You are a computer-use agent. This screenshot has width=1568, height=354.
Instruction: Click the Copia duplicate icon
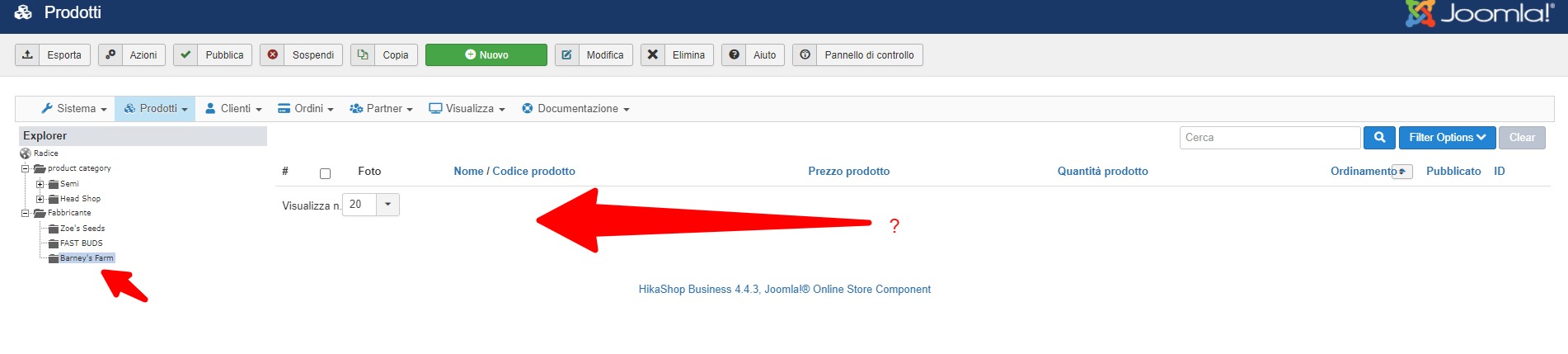[363, 54]
